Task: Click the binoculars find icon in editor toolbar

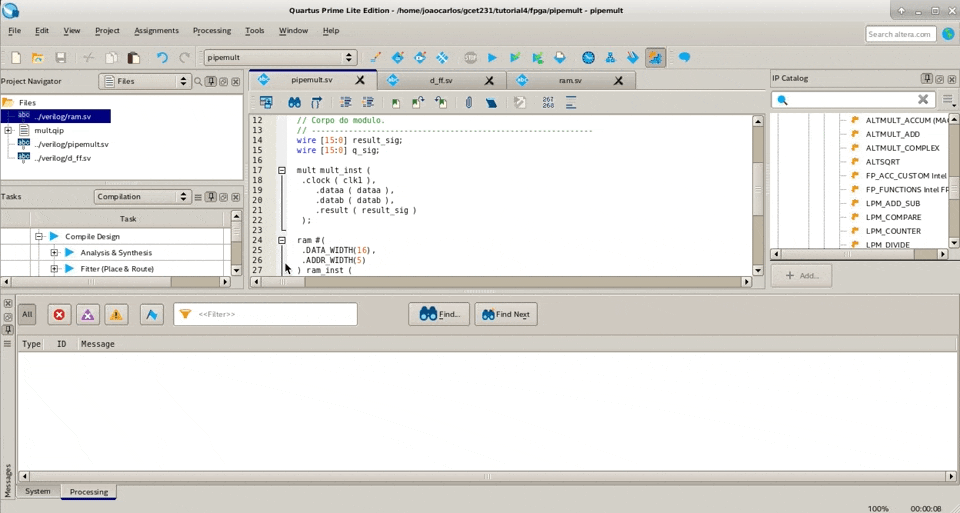Action: point(294,102)
